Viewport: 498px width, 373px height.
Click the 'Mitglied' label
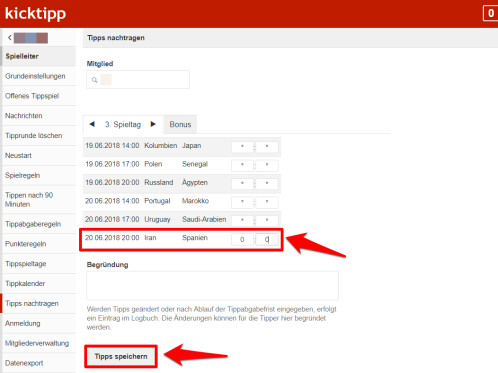coord(100,64)
